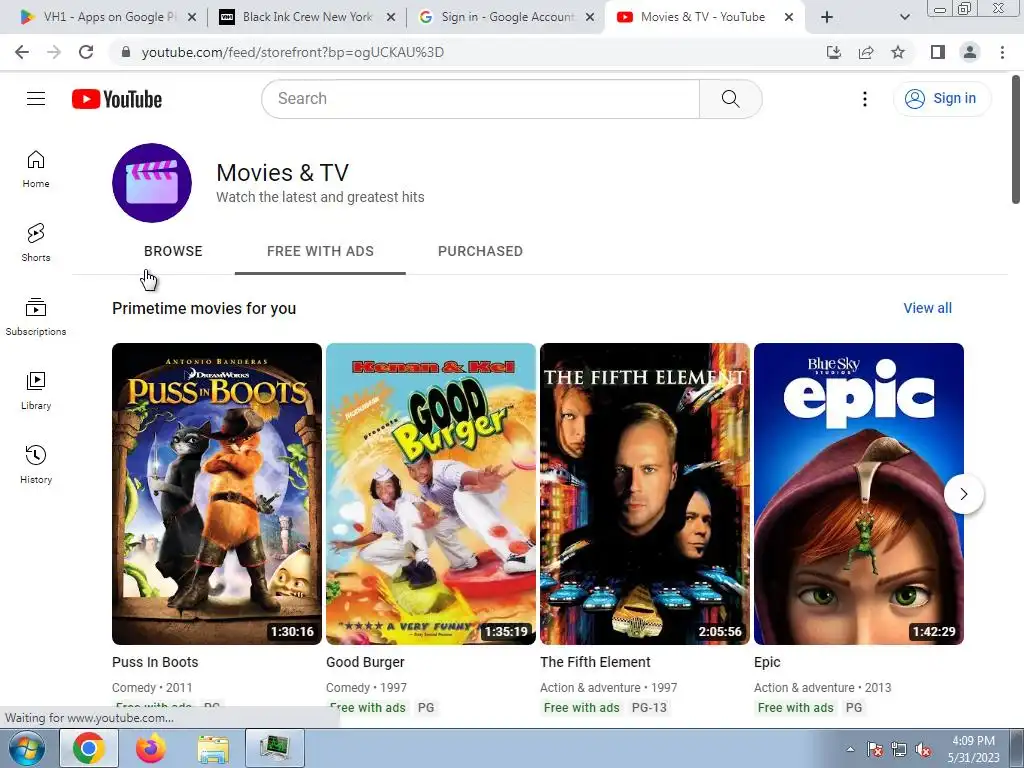Click the Action Center flag tray icon
1024x768 pixels.
click(x=875, y=750)
